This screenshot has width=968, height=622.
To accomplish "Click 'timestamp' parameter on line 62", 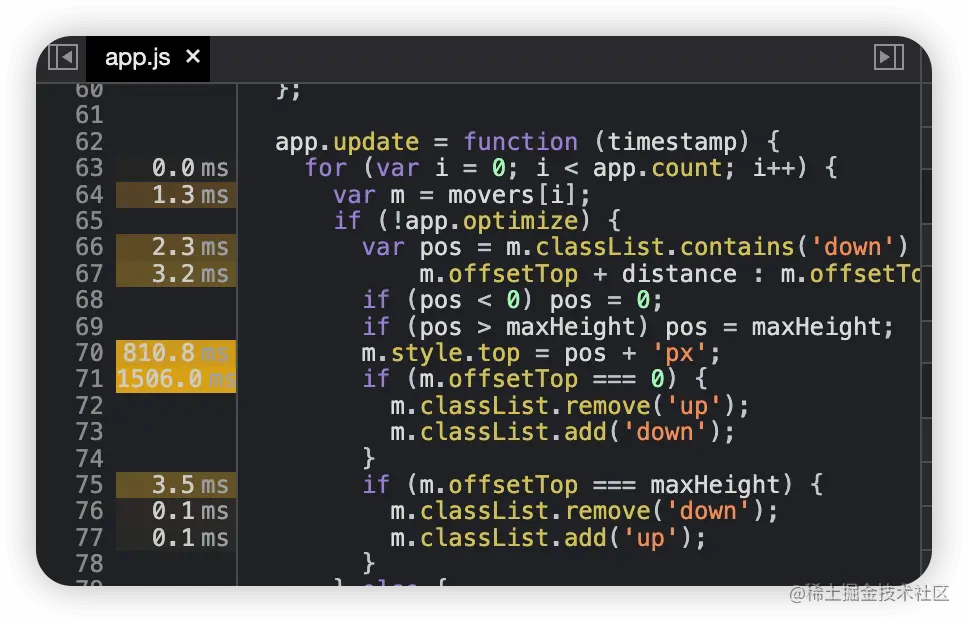I will [672, 142].
